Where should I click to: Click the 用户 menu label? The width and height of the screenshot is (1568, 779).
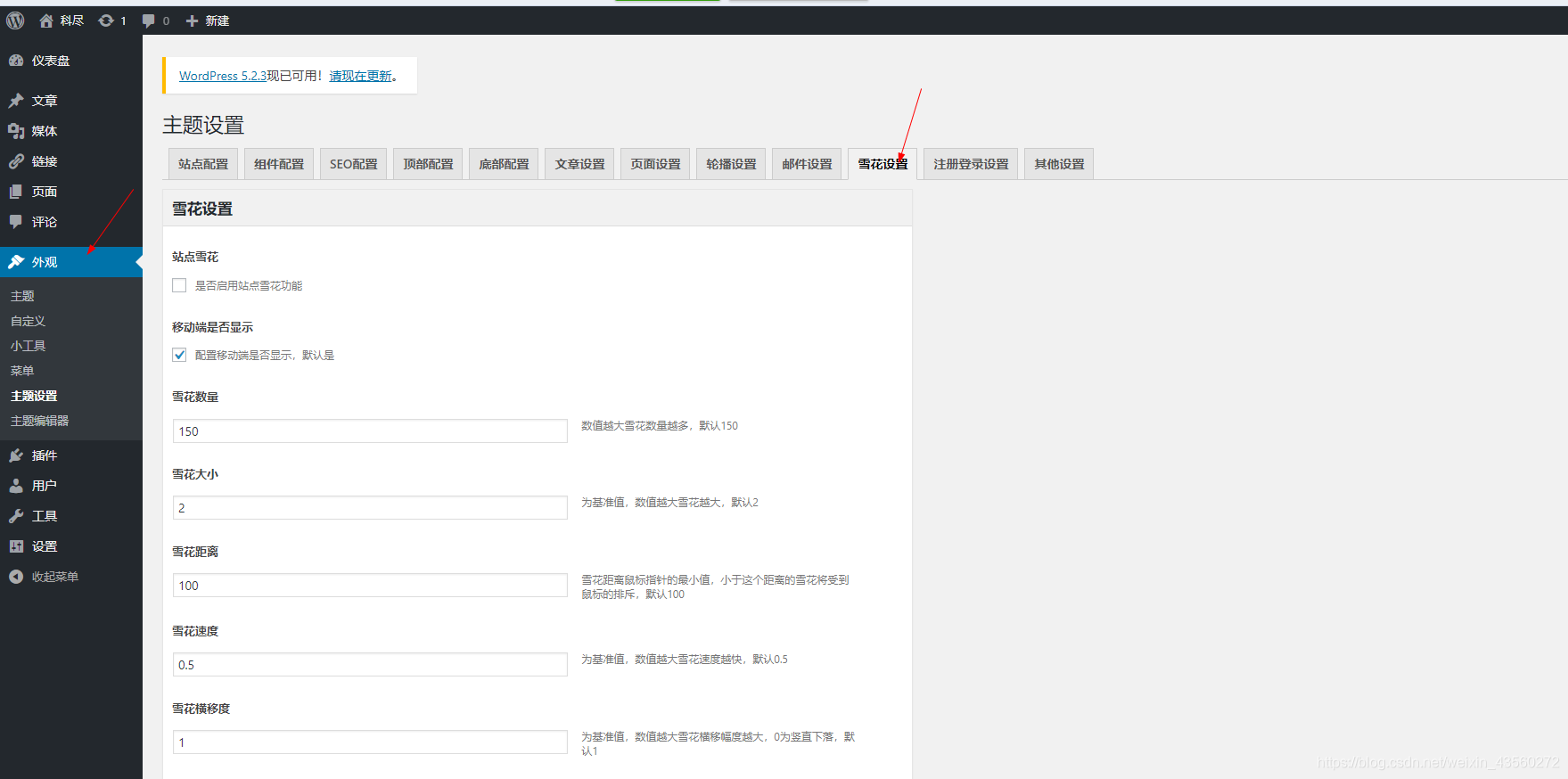(x=45, y=486)
